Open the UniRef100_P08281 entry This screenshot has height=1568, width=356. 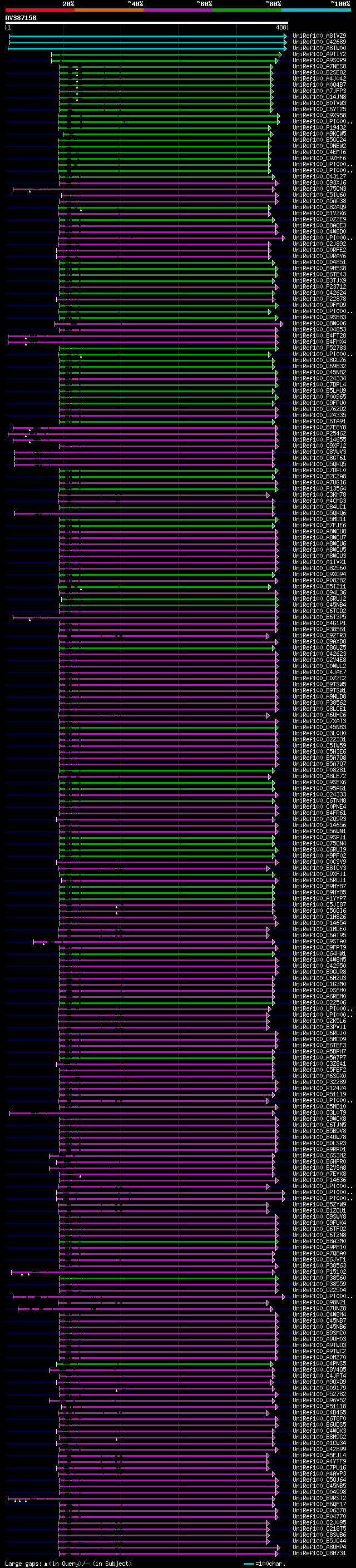point(319,770)
